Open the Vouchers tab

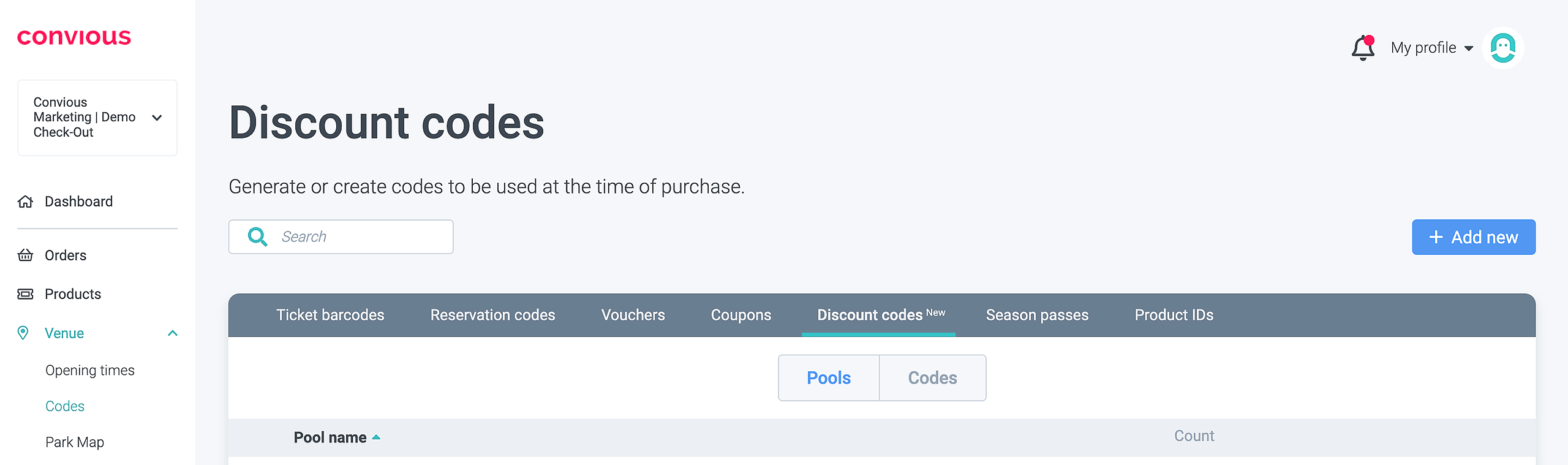point(633,315)
